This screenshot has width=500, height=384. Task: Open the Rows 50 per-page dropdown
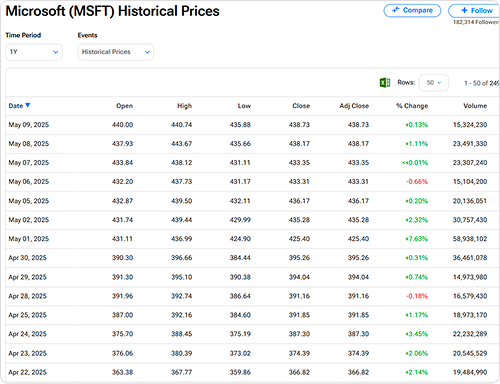coord(434,83)
